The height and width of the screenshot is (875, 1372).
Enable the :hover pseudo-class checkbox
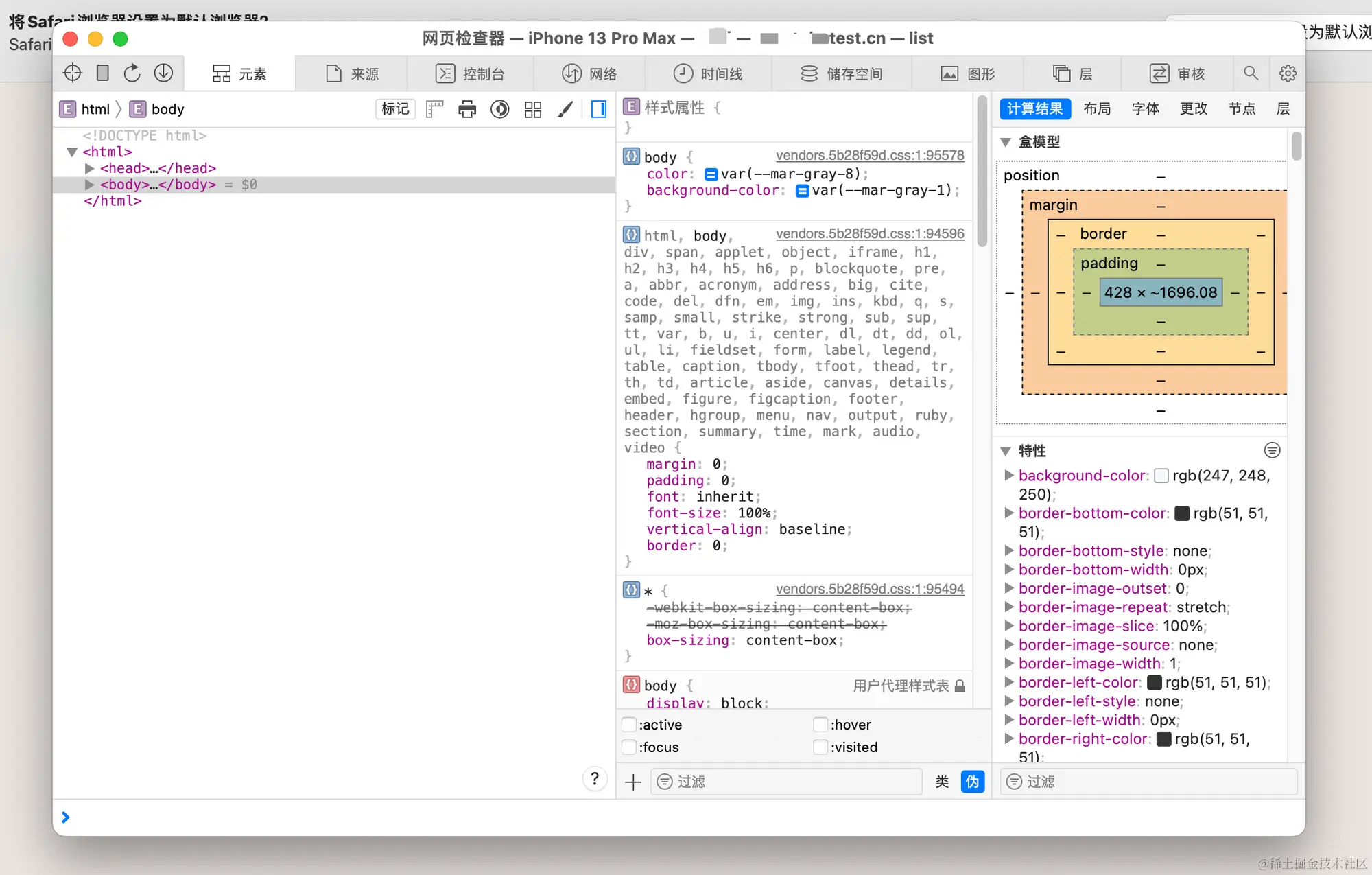tap(820, 725)
